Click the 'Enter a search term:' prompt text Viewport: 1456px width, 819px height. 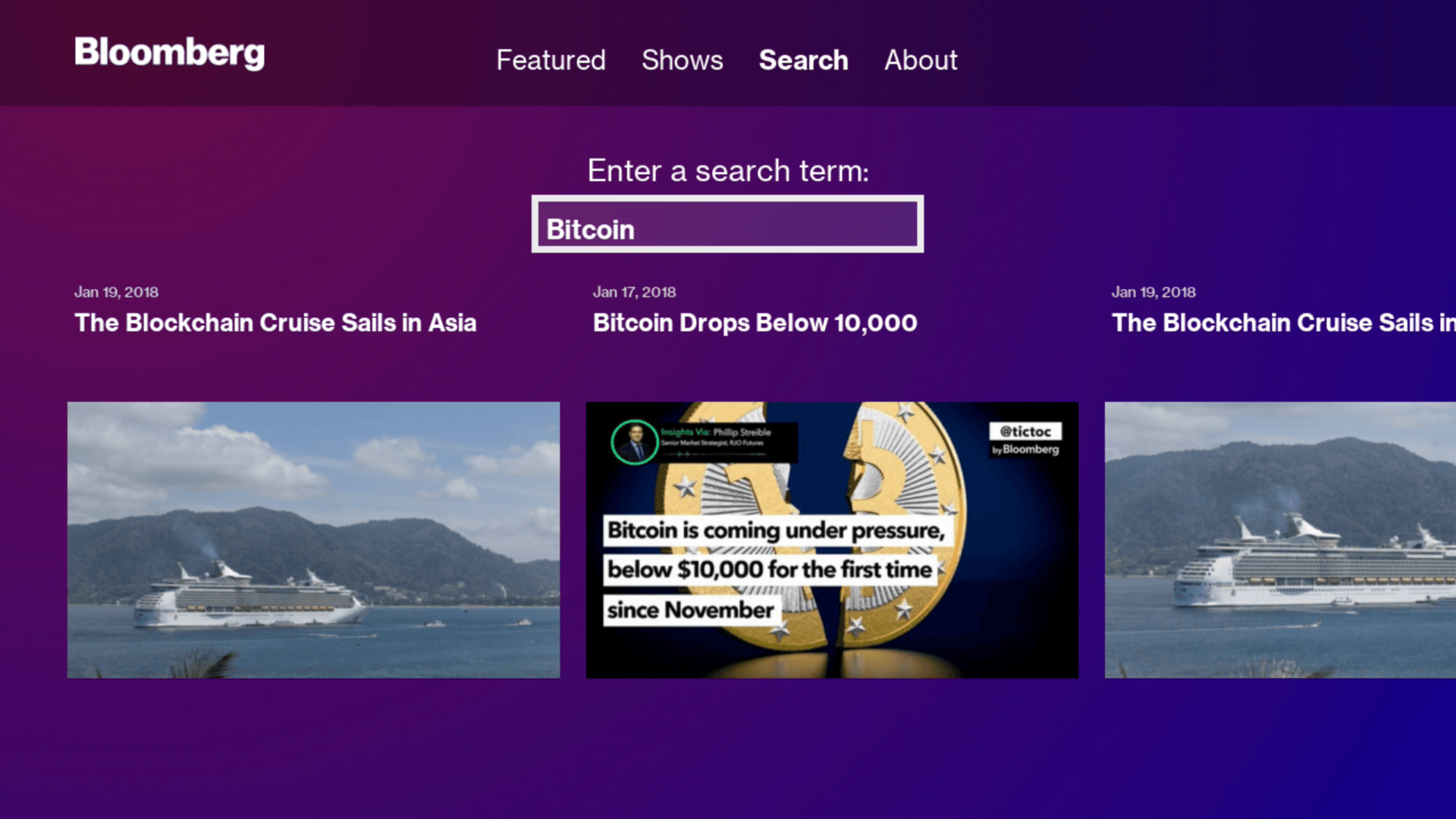pyautogui.click(x=728, y=171)
